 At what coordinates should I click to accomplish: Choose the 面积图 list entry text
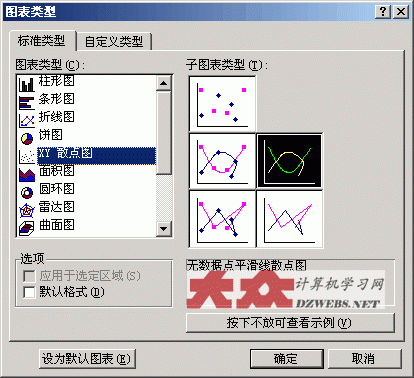tap(56, 171)
